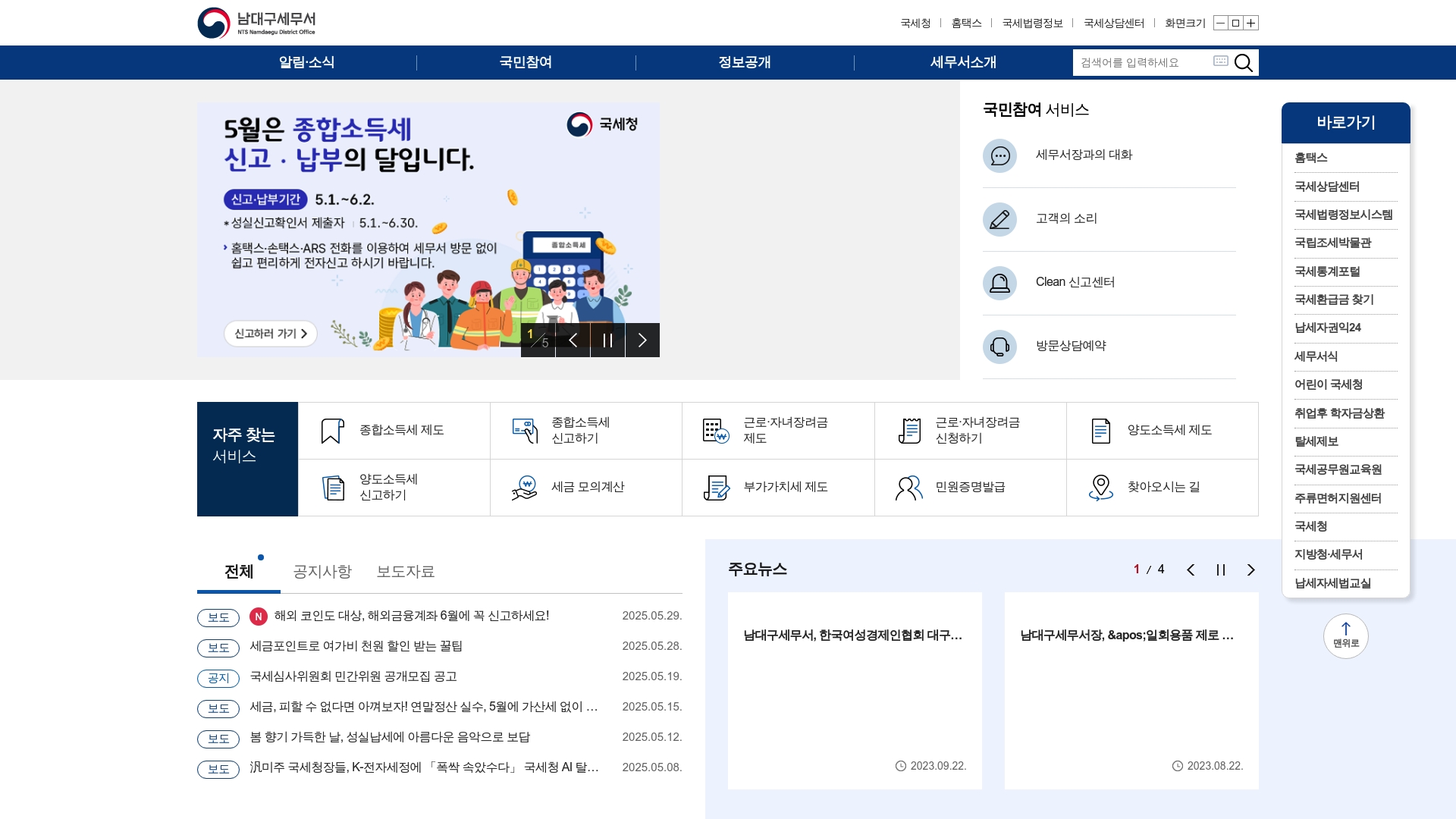
Task: Select the 전체 news tab
Action: pyautogui.click(x=239, y=571)
